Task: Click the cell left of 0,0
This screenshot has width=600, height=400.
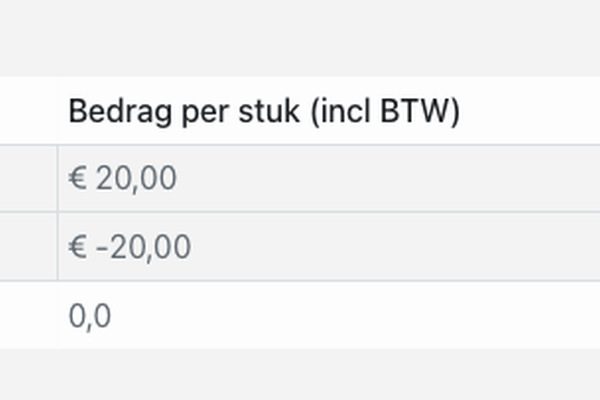Action: (x=28, y=316)
